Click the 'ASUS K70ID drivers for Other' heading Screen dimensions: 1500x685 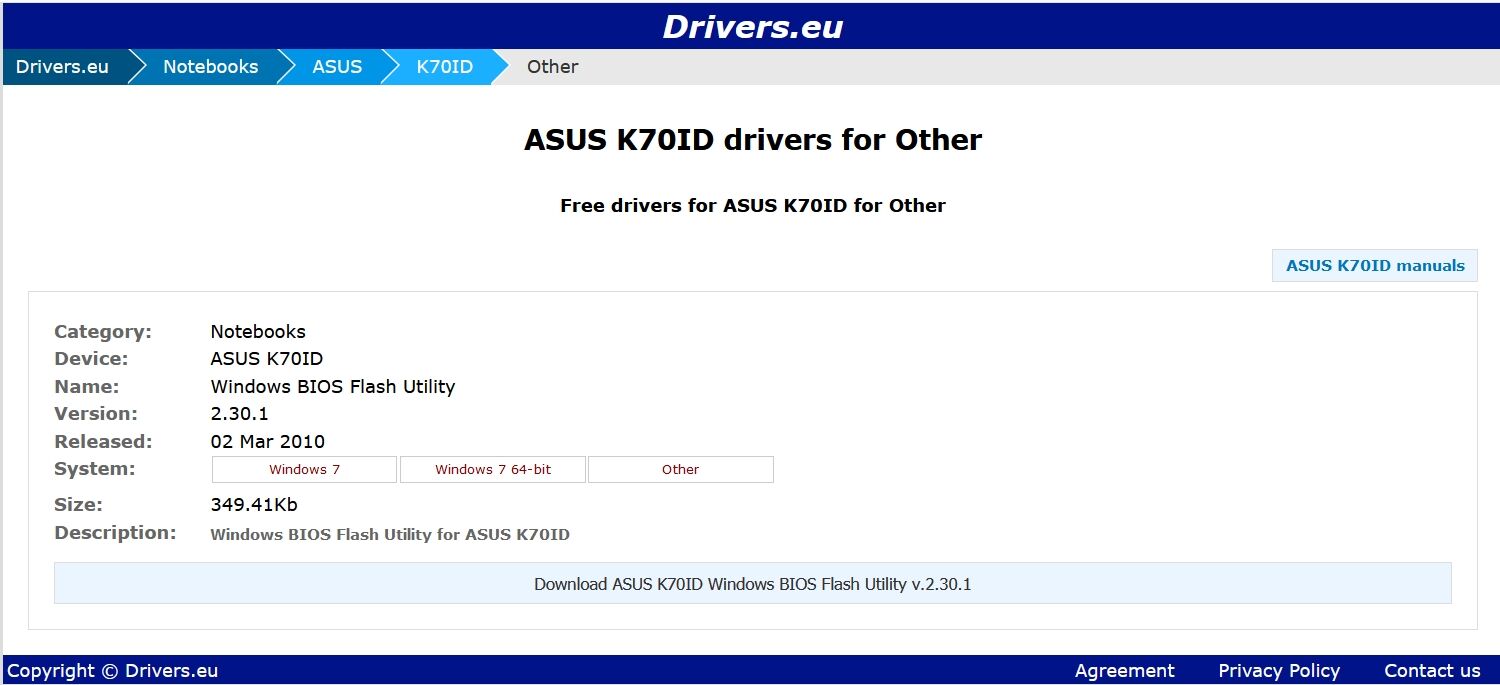[752, 140]
